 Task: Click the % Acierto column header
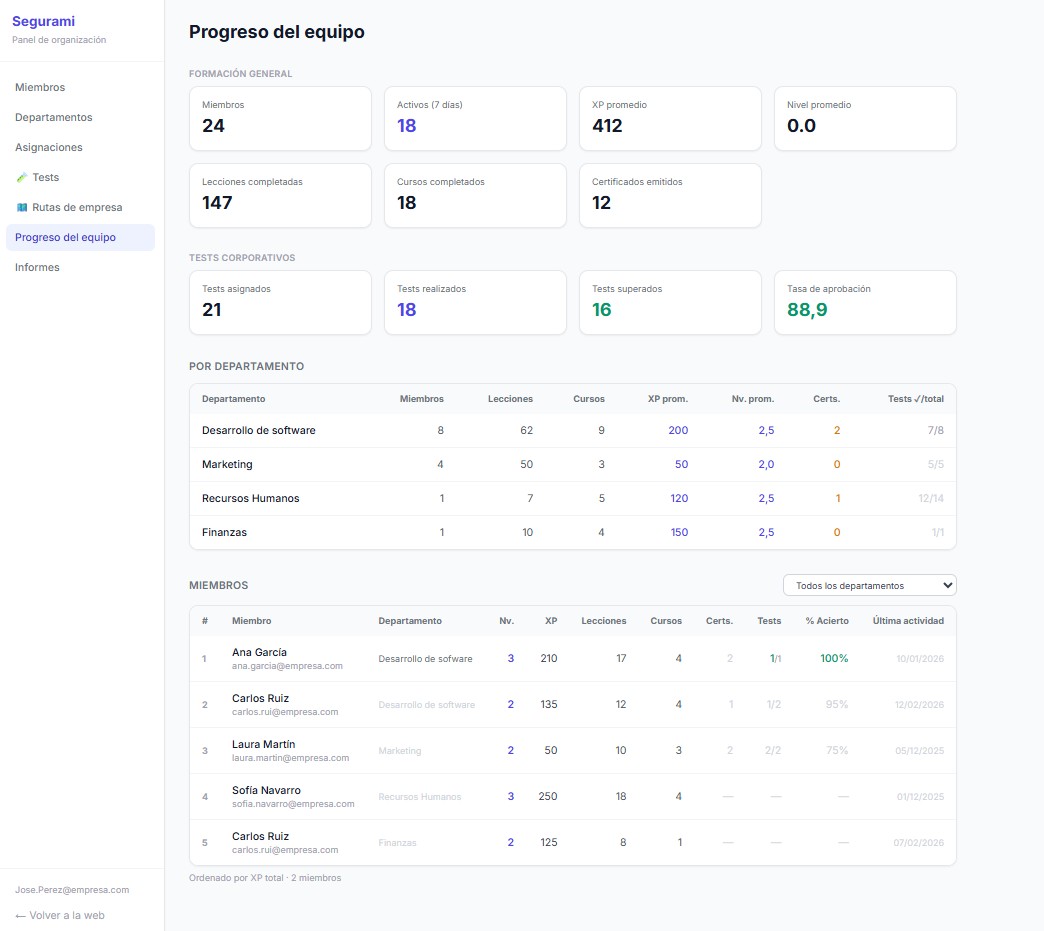(826, 621)
